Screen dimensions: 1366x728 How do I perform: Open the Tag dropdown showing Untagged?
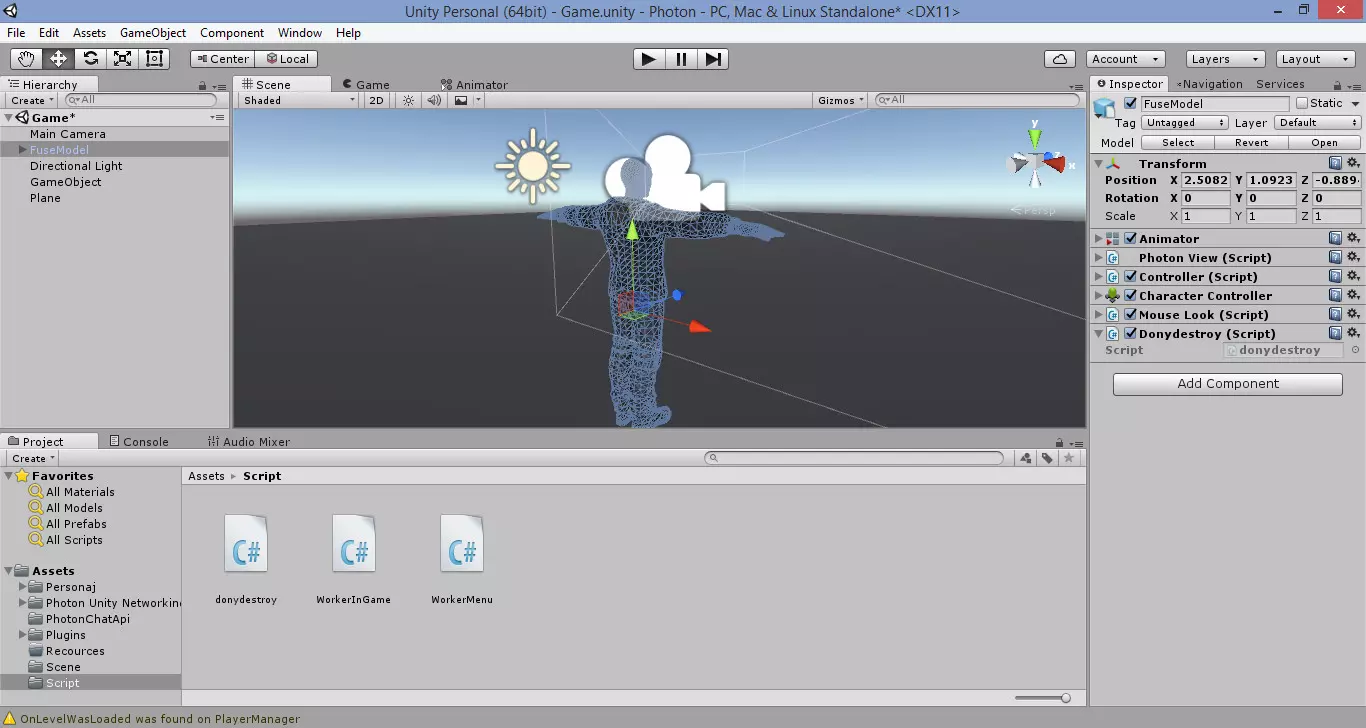click(x=1184, y=122)
